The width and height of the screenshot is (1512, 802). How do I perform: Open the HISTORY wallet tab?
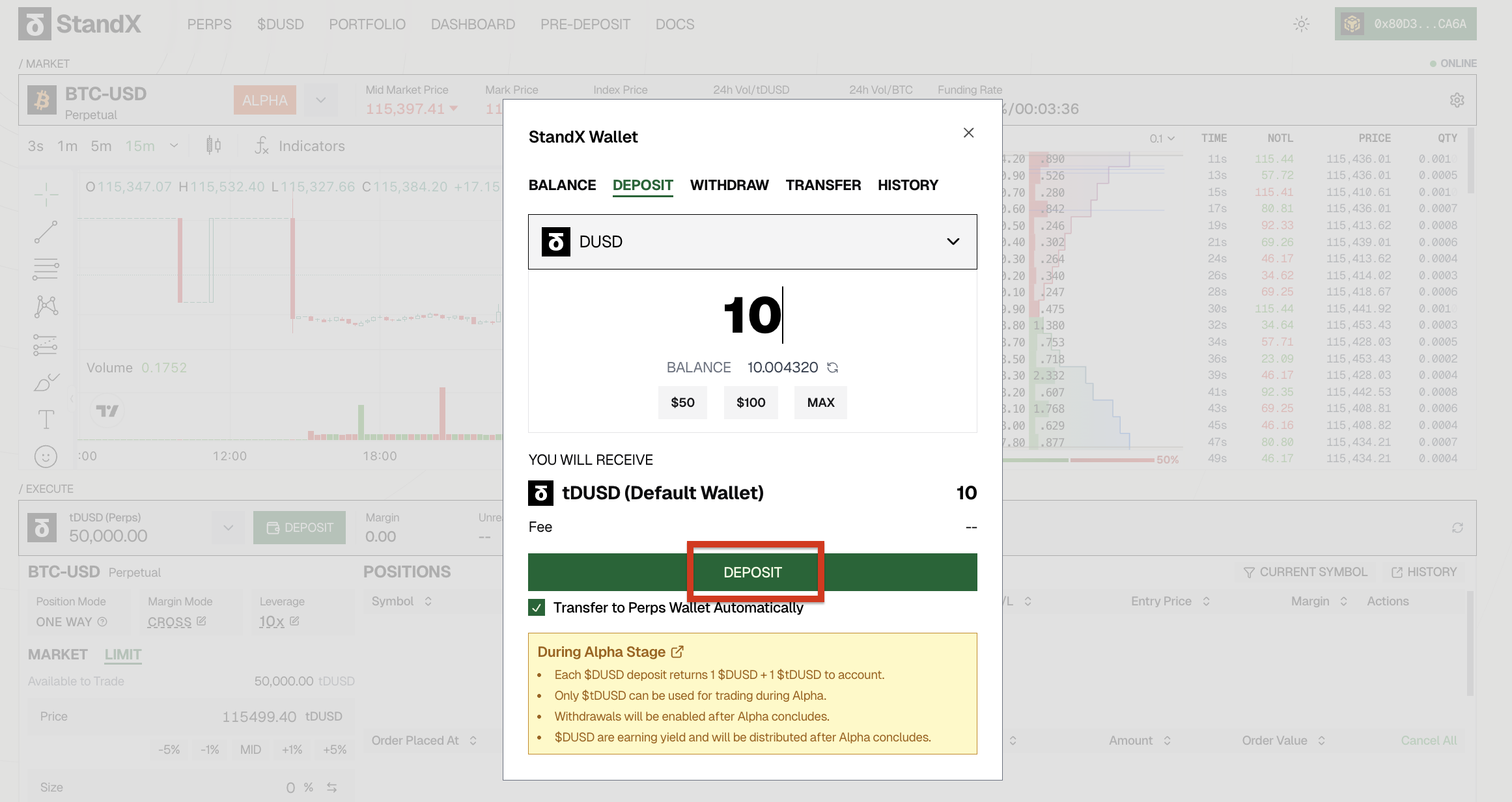(x=908, y=186)
